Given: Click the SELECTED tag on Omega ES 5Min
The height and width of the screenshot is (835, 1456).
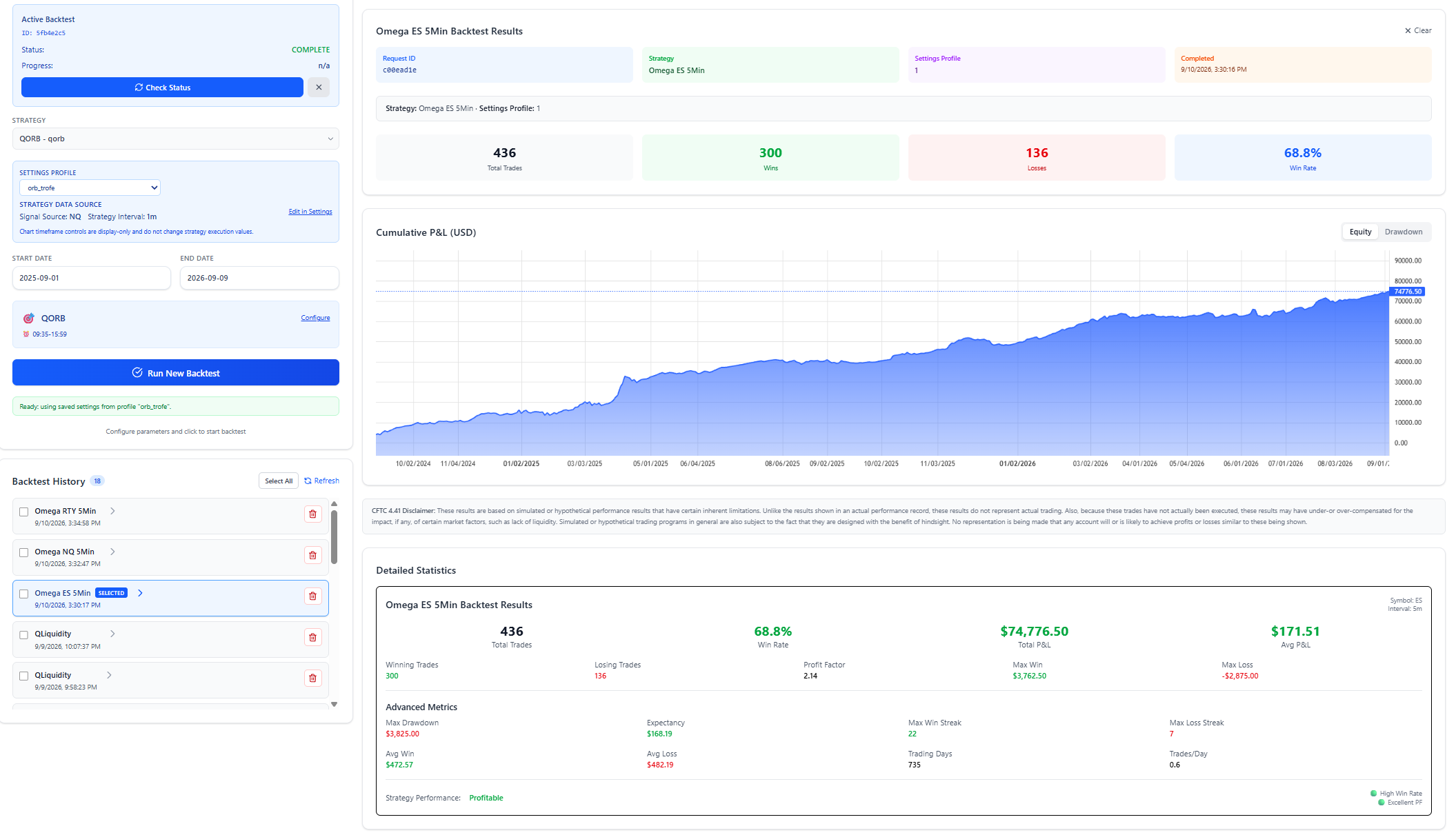Looking at the screenshot, I should pyautogui.click(x=111, y=593).
